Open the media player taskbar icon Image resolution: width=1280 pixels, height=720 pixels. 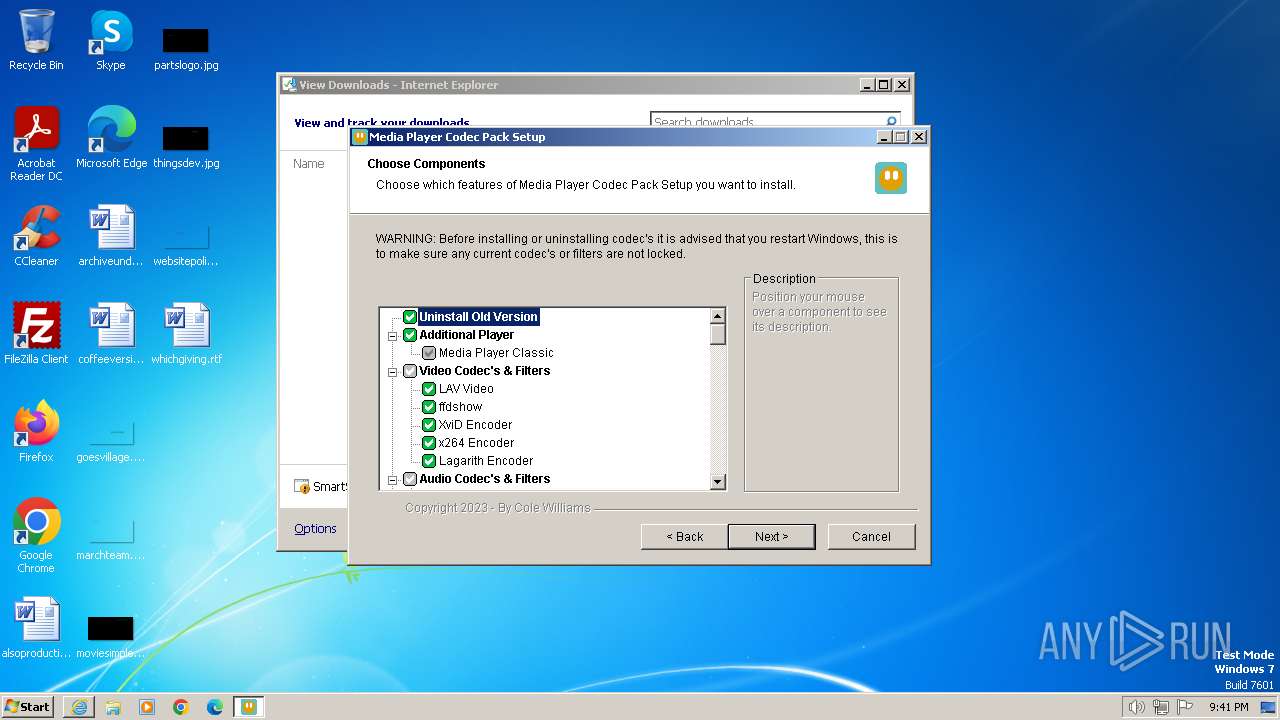147,707
